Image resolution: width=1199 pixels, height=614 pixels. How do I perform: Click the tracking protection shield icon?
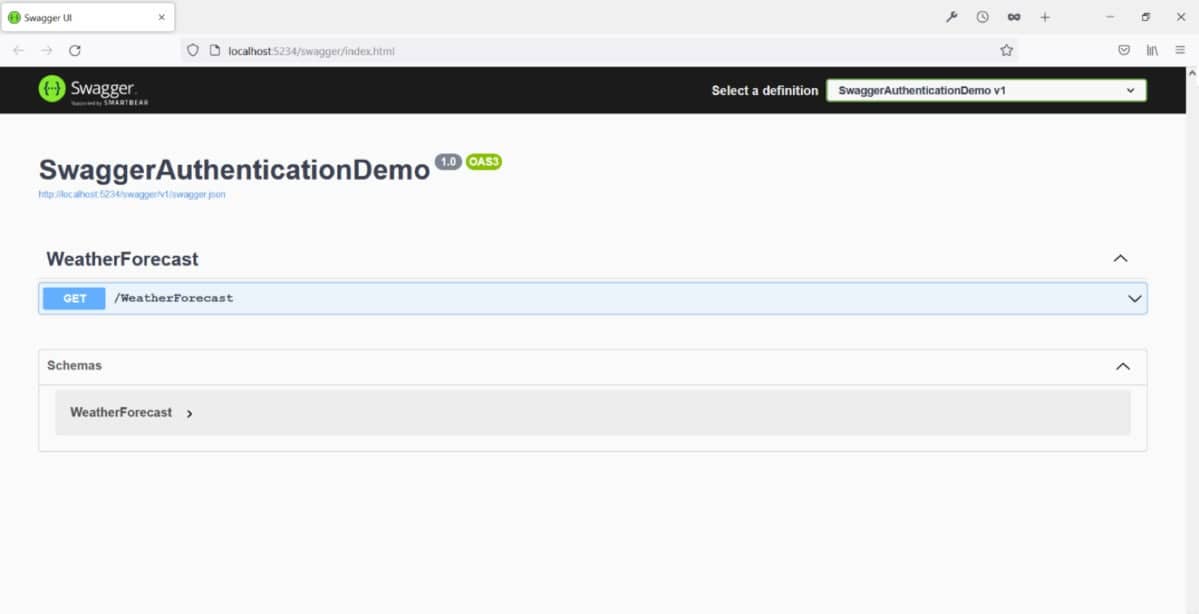coord(193,50)
